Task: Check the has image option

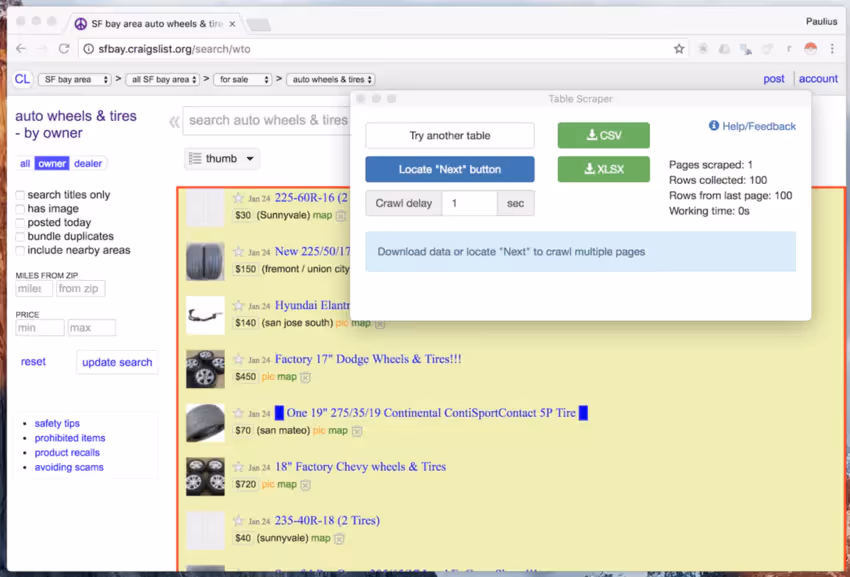Action: (x=19, y=208)
